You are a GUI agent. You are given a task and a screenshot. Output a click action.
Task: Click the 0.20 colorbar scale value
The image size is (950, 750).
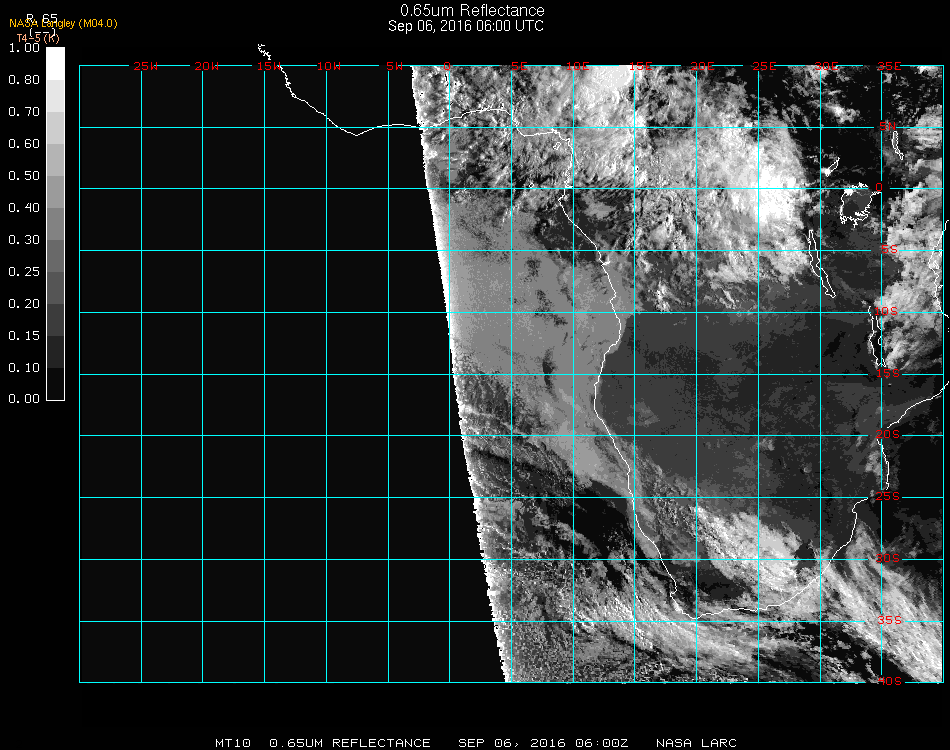pos(24,304)
